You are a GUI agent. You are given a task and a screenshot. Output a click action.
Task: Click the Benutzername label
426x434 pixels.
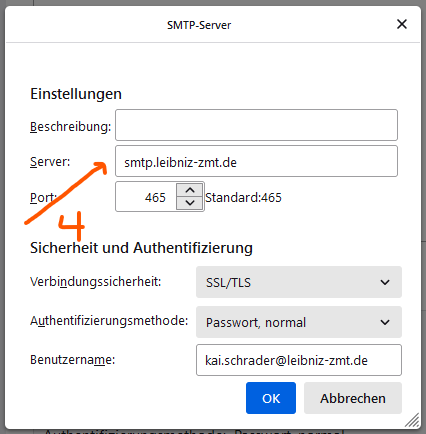click(x=72, y=360)
